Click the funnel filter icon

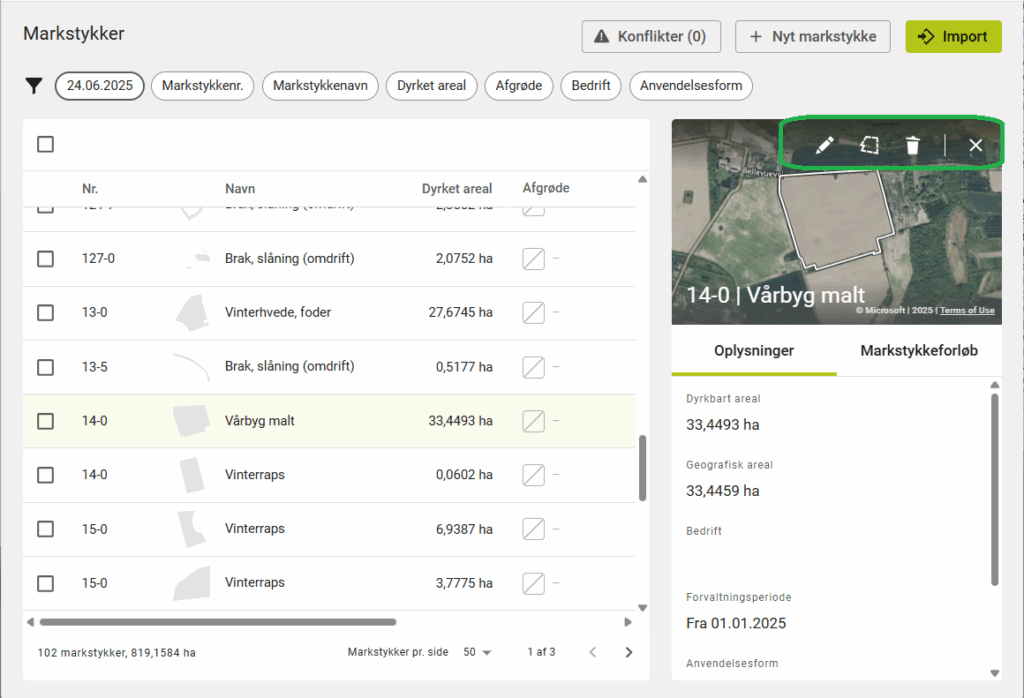[x=34, y=86]
